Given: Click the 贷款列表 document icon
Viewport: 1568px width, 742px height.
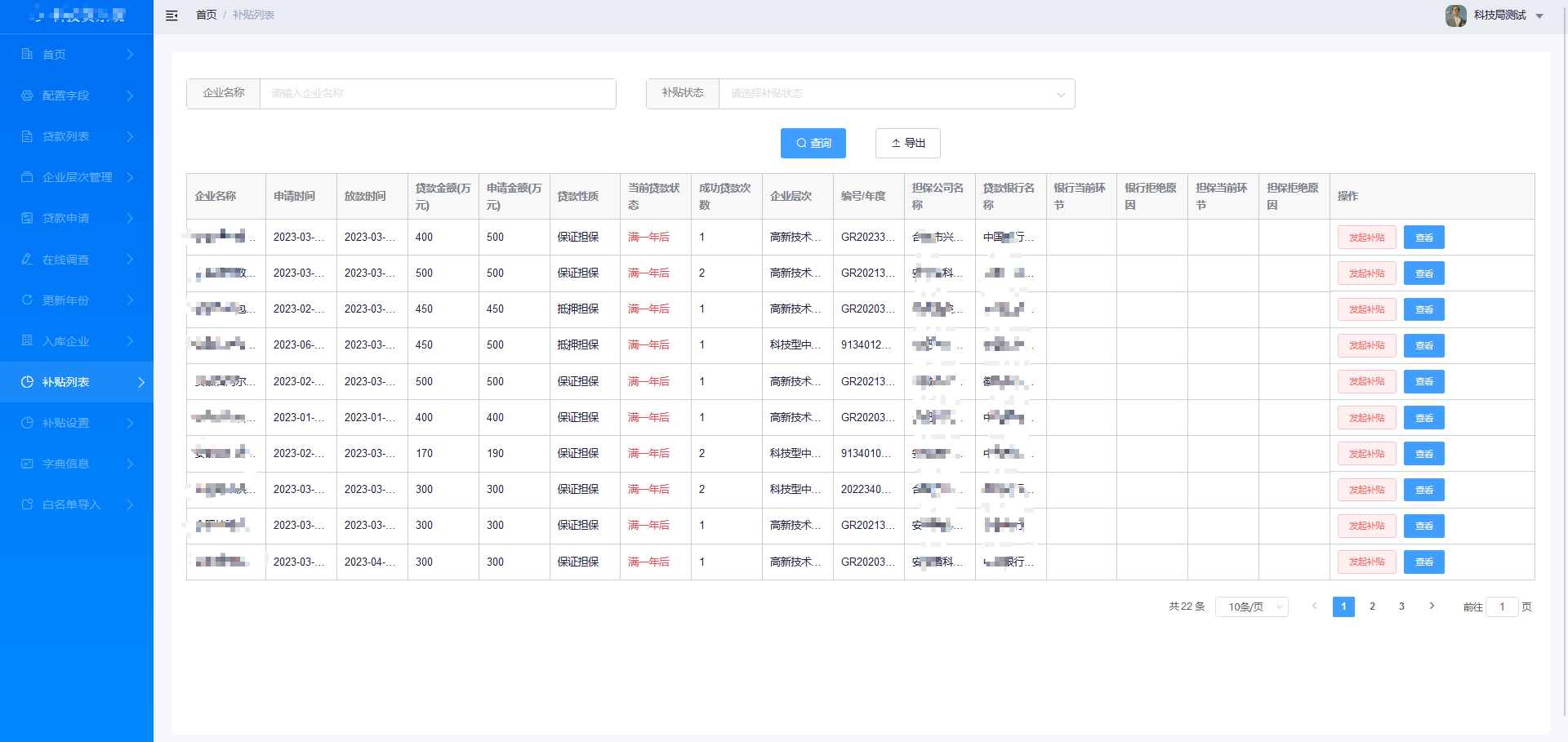Looking at the screenshot, I should [x=27, y=136].
